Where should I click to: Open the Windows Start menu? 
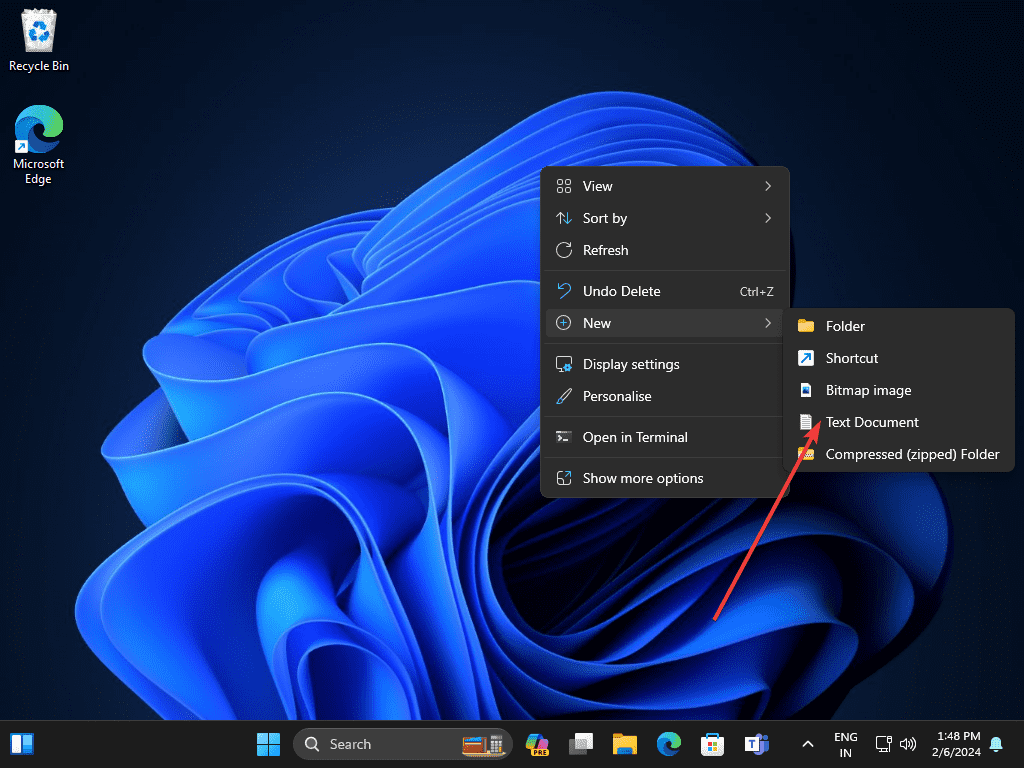(268, 744)
